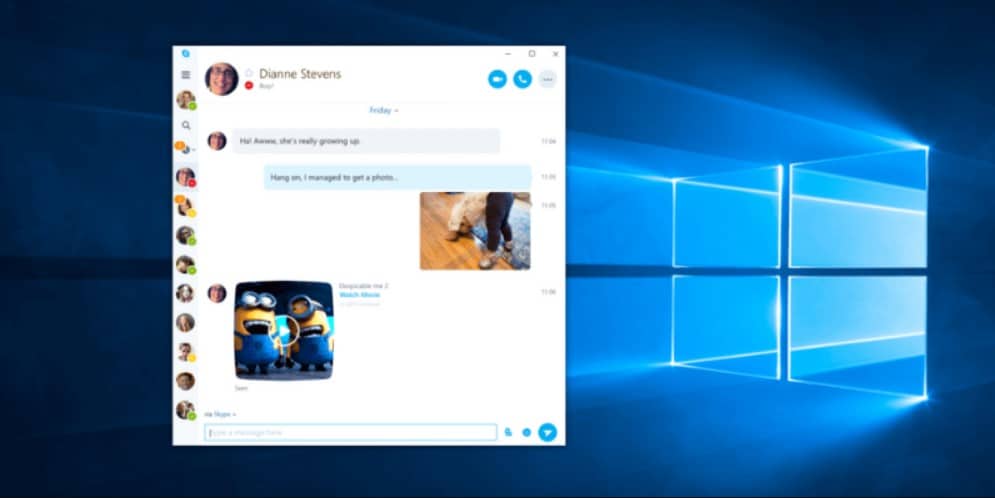Start an audio call with the phone button

(x=522, y=79)
